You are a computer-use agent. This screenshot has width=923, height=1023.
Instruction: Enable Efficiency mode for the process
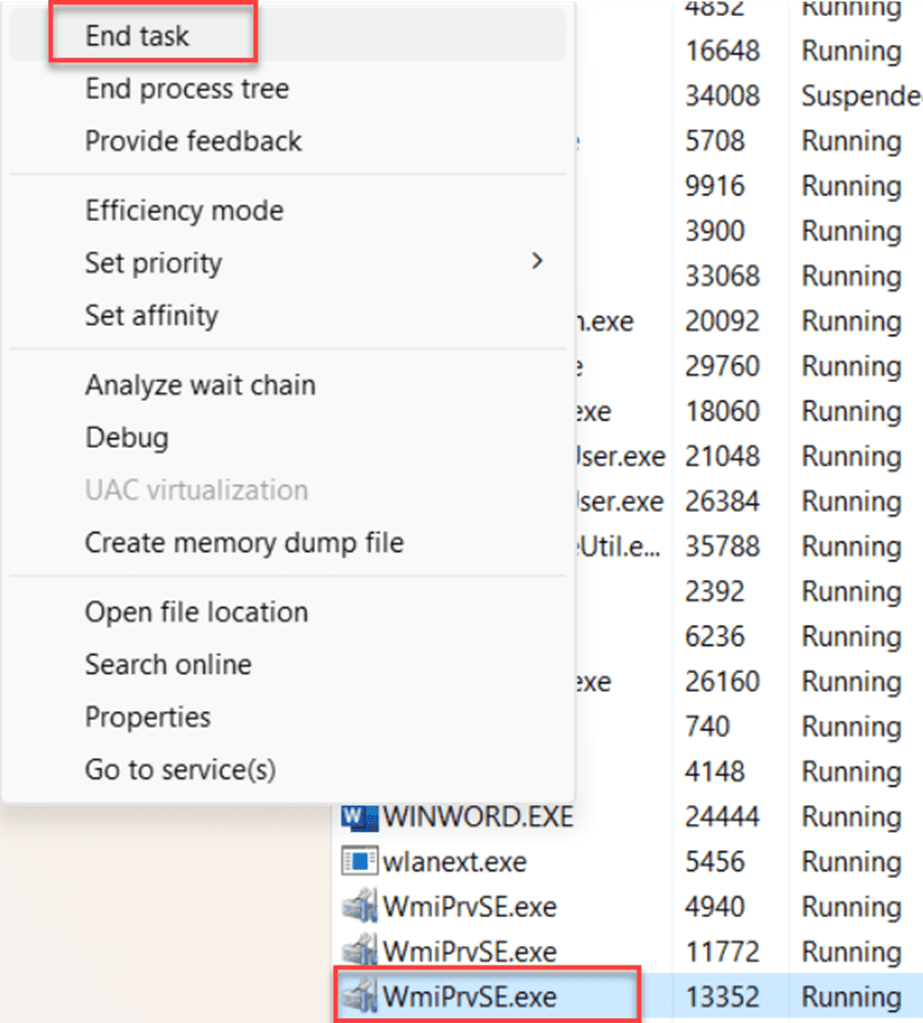pos(184,210)
